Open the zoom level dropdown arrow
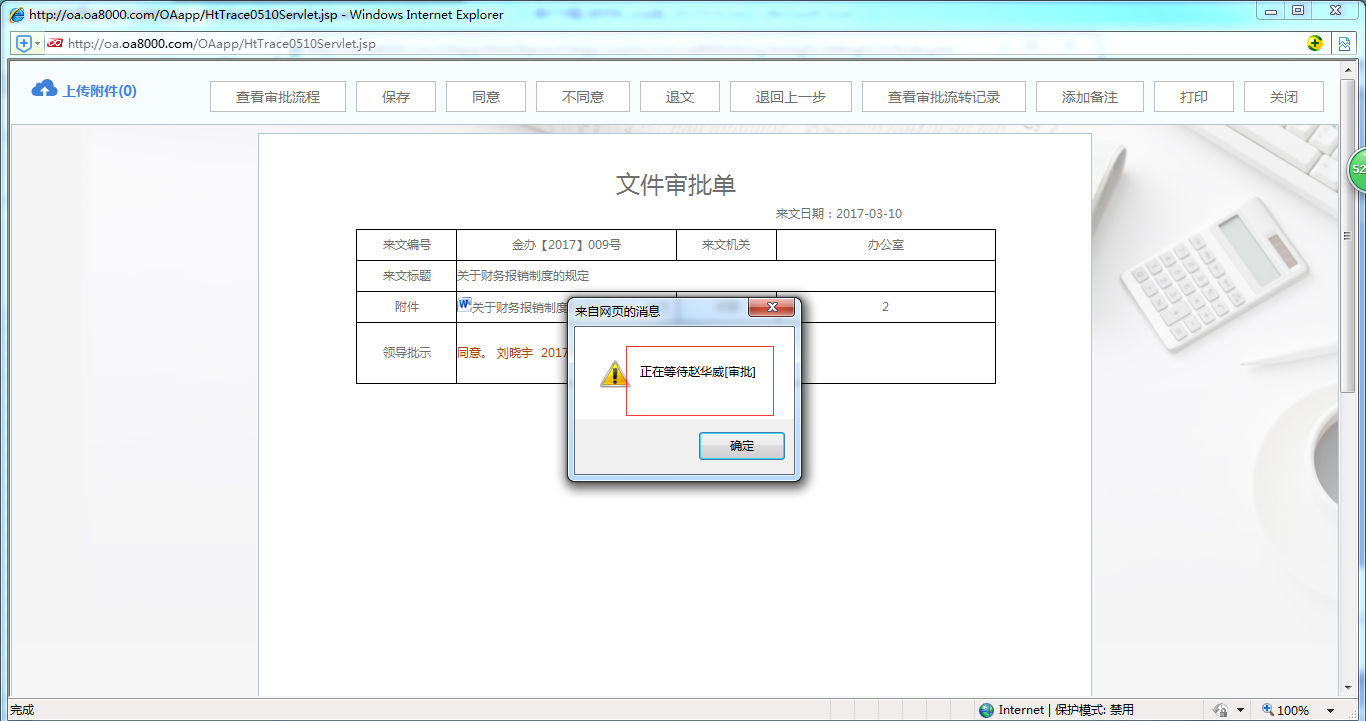The height and width of the screenshot is (721, 1366). tap(1330, 710)
